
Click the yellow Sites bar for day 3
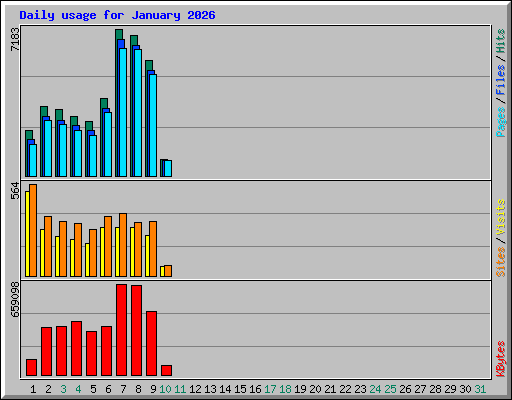(x=57, y=256)
